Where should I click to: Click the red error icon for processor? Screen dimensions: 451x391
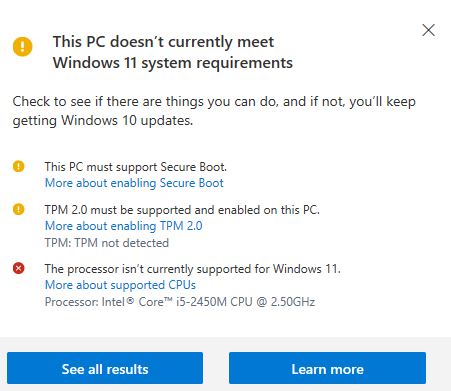(19, 268)
